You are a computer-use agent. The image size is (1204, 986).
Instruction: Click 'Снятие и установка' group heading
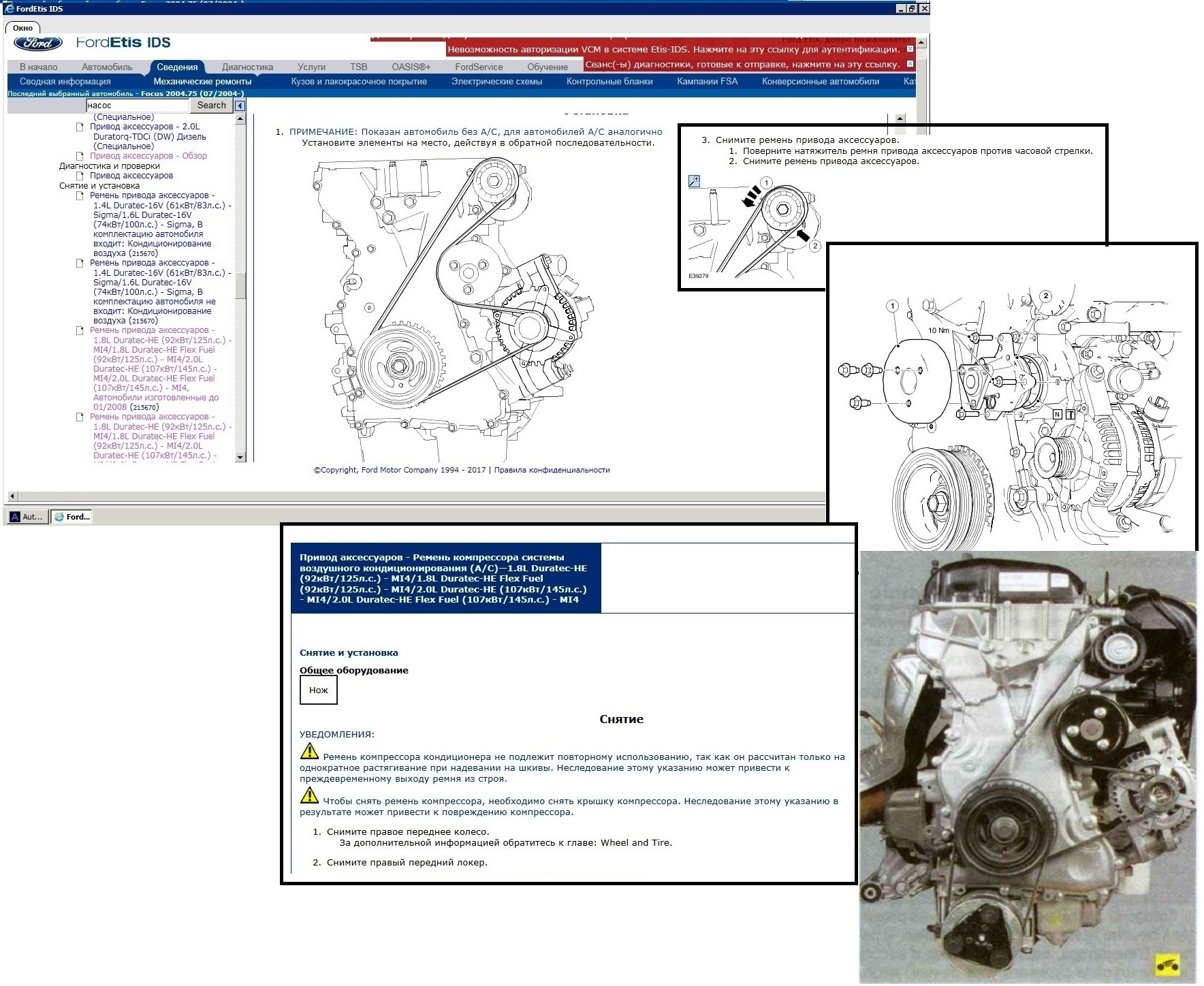(x=99, y=186)
